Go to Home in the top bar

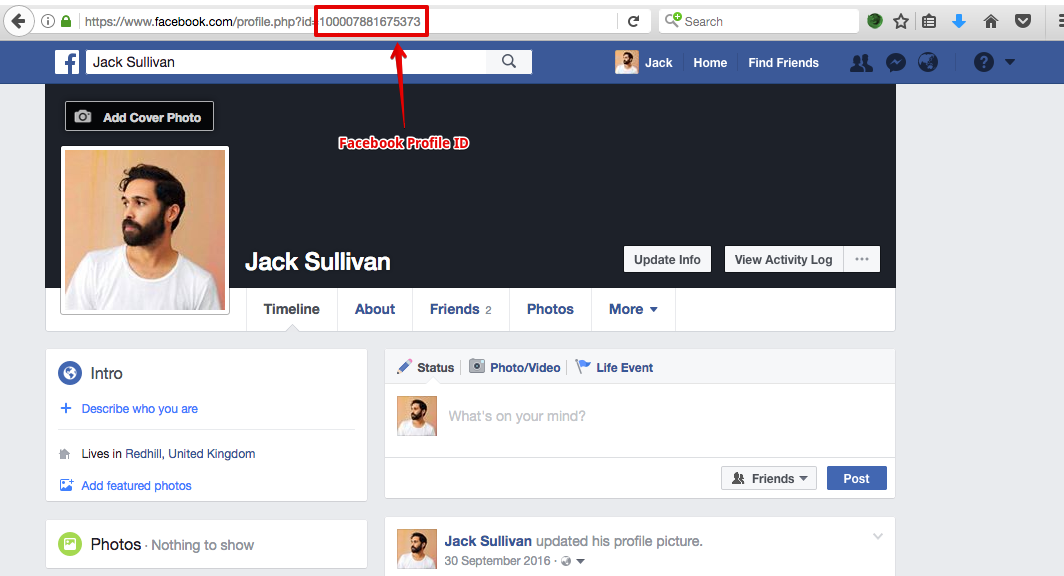[x=710, y=62]
